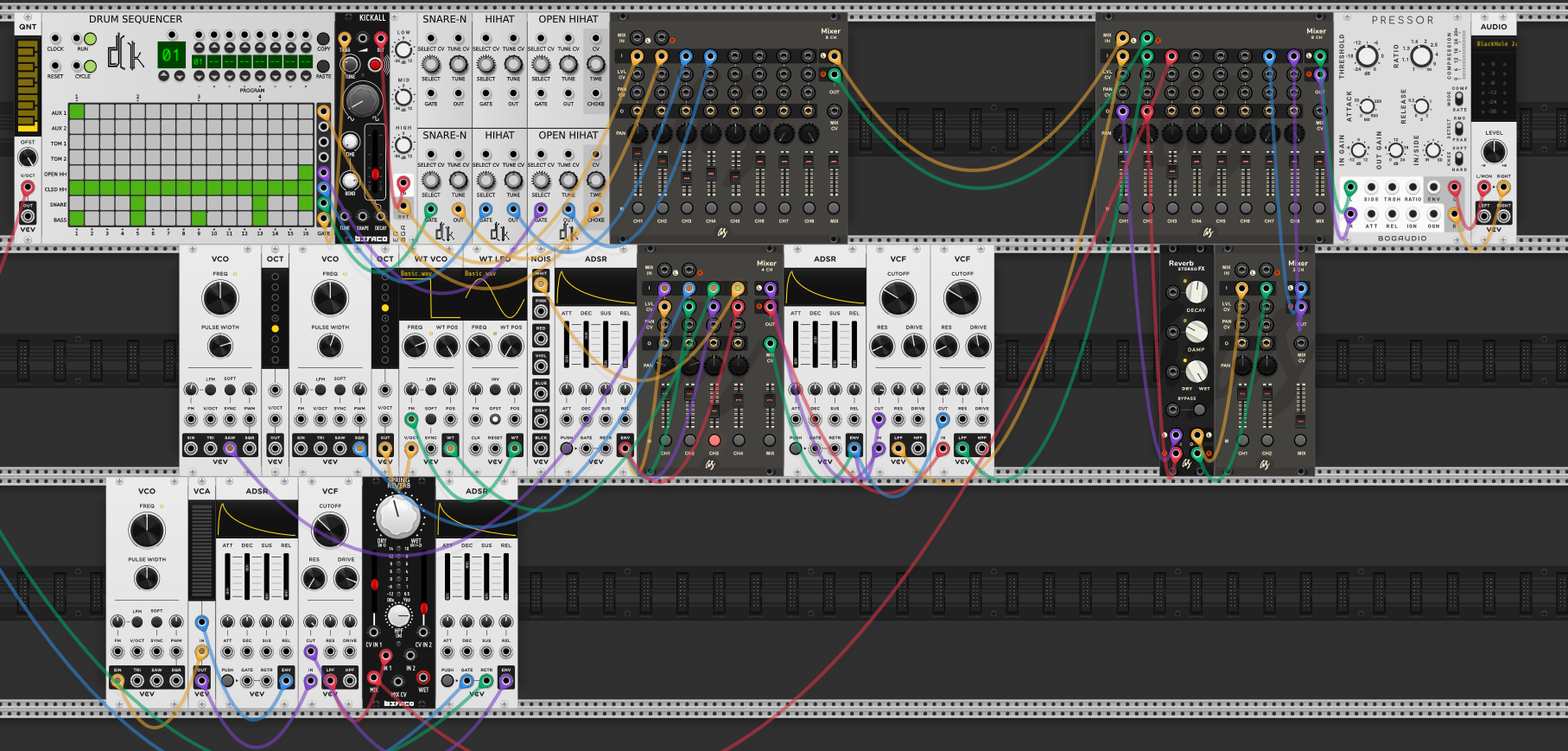Toggle BASS row step 1 in grid

coord(77,219)
